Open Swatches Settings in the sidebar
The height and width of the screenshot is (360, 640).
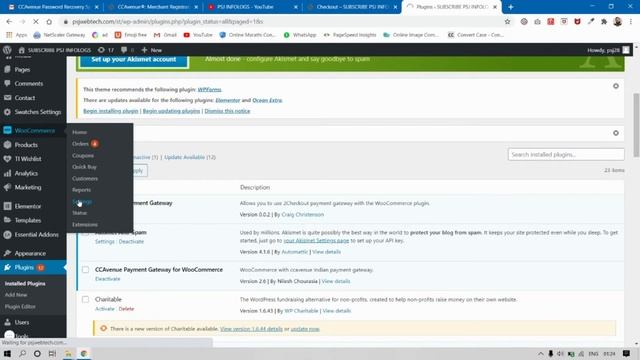38,112
